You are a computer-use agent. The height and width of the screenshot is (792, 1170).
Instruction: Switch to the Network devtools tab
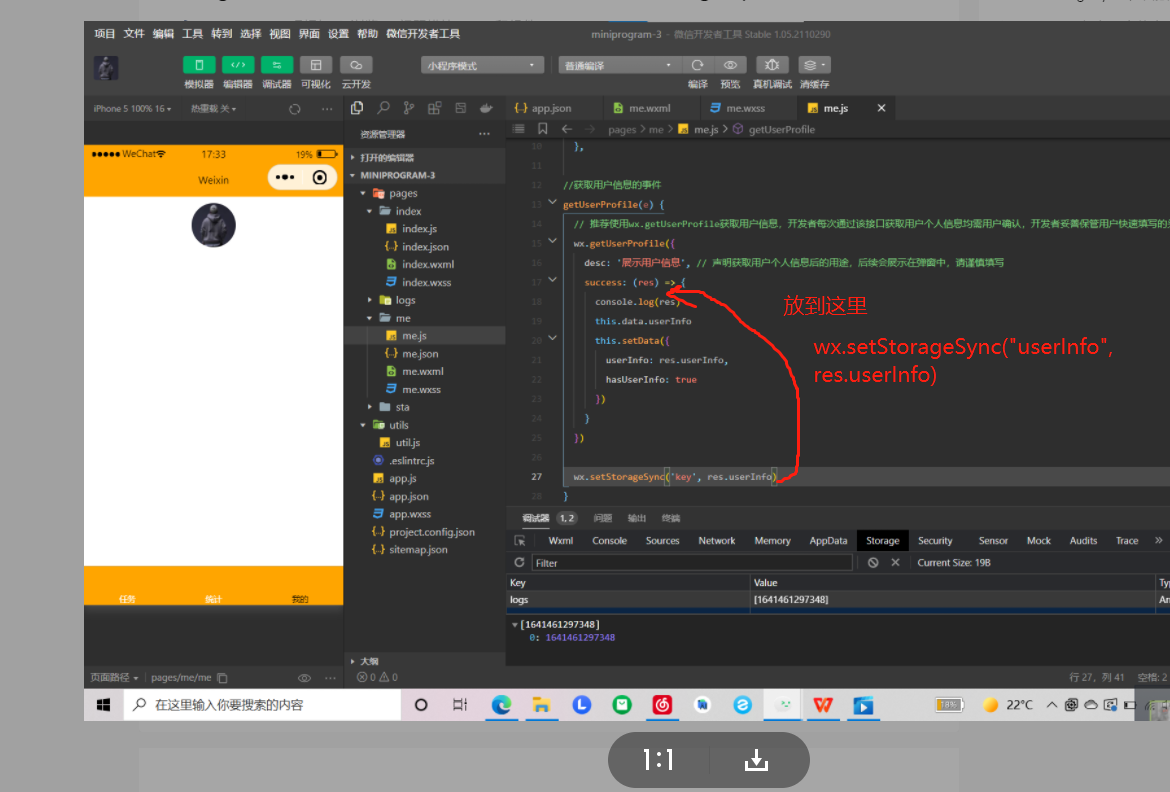tap(716, 540)
